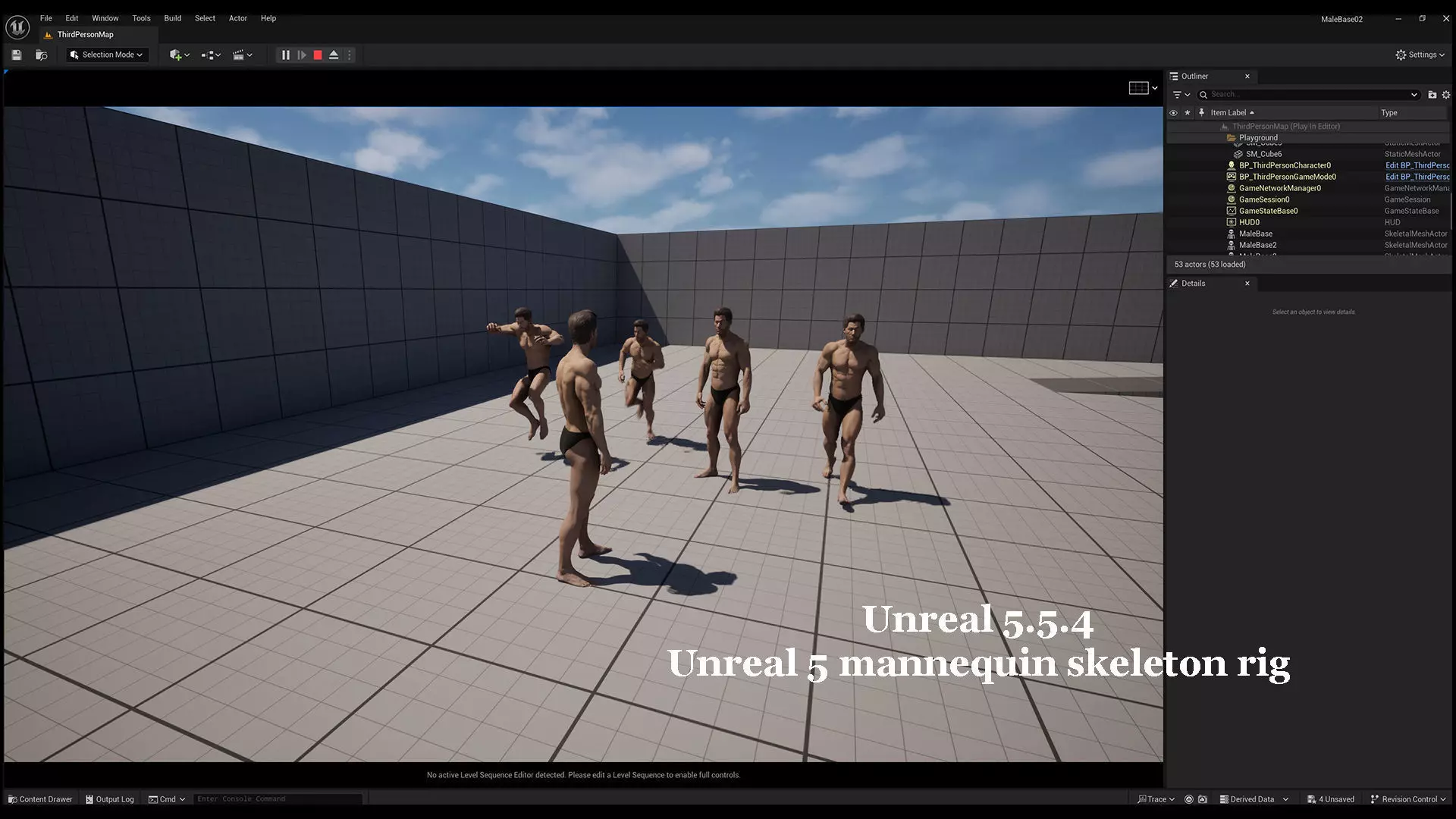
Task: Open the Edit menu
Action: pos(72,18)
